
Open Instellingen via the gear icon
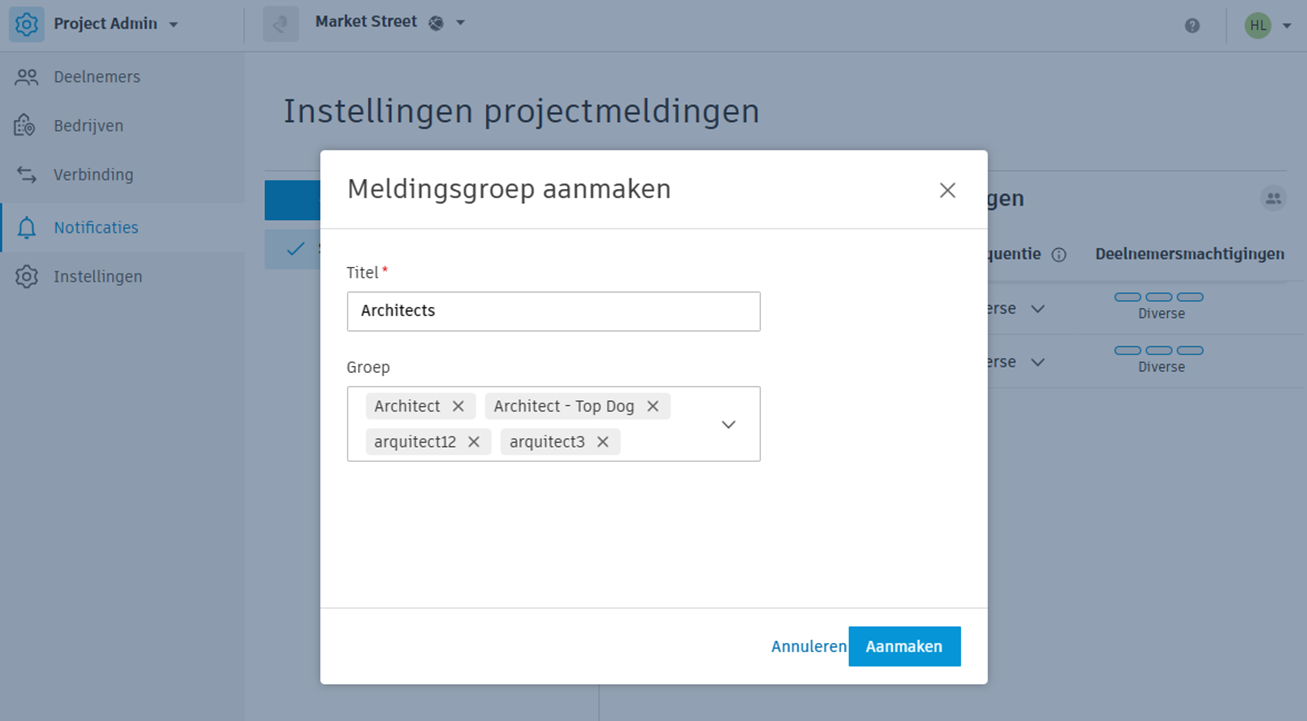point(25,276)
